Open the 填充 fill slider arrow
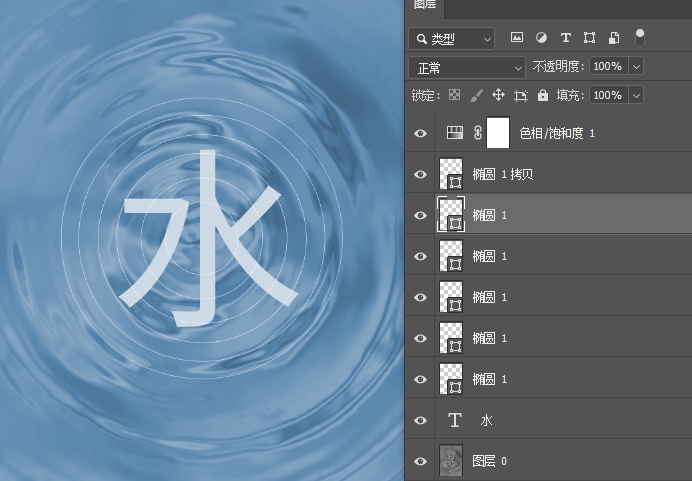Screen dimensions: 692x481 (x=636, y=95)
